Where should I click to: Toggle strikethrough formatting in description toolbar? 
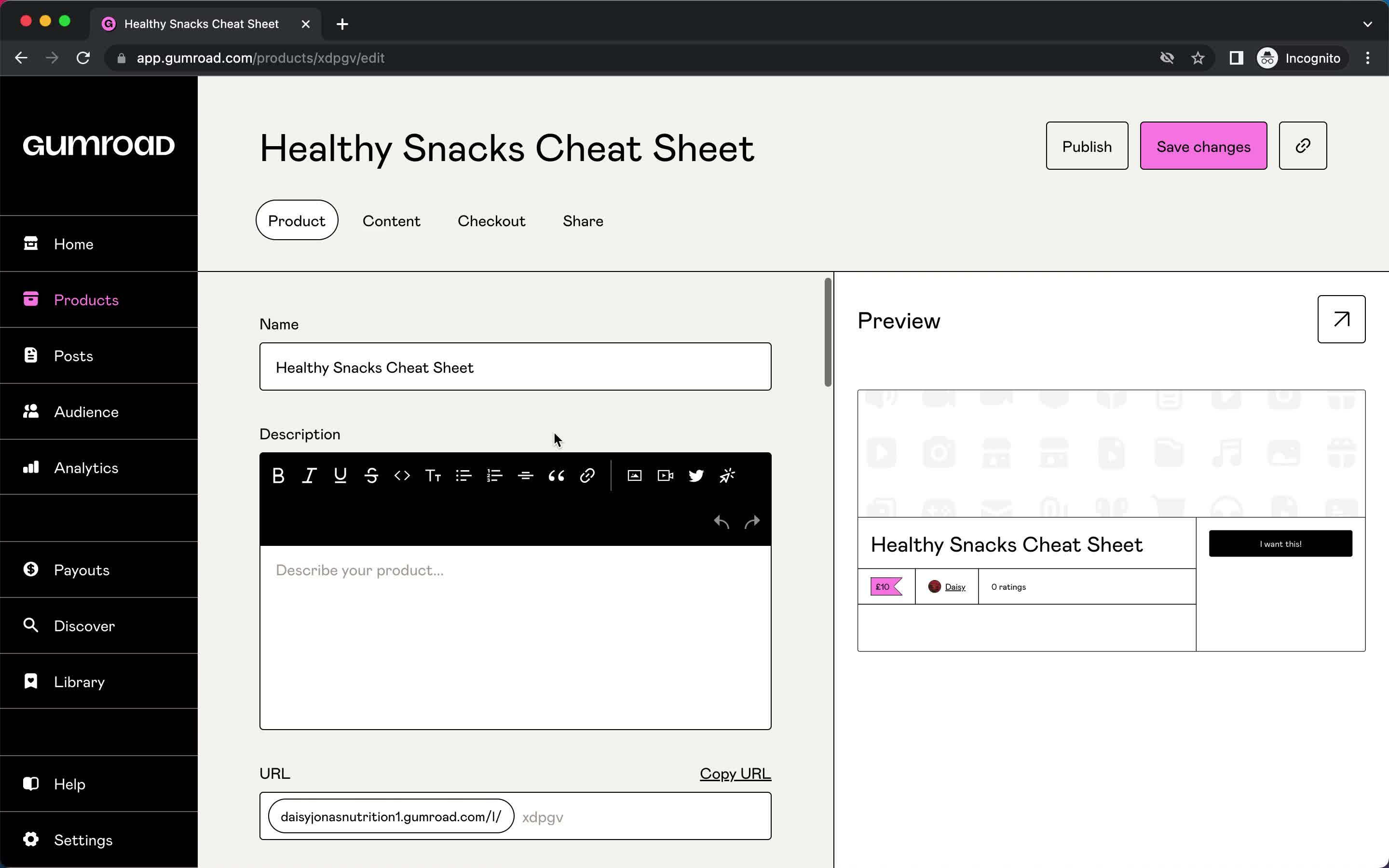371,475
